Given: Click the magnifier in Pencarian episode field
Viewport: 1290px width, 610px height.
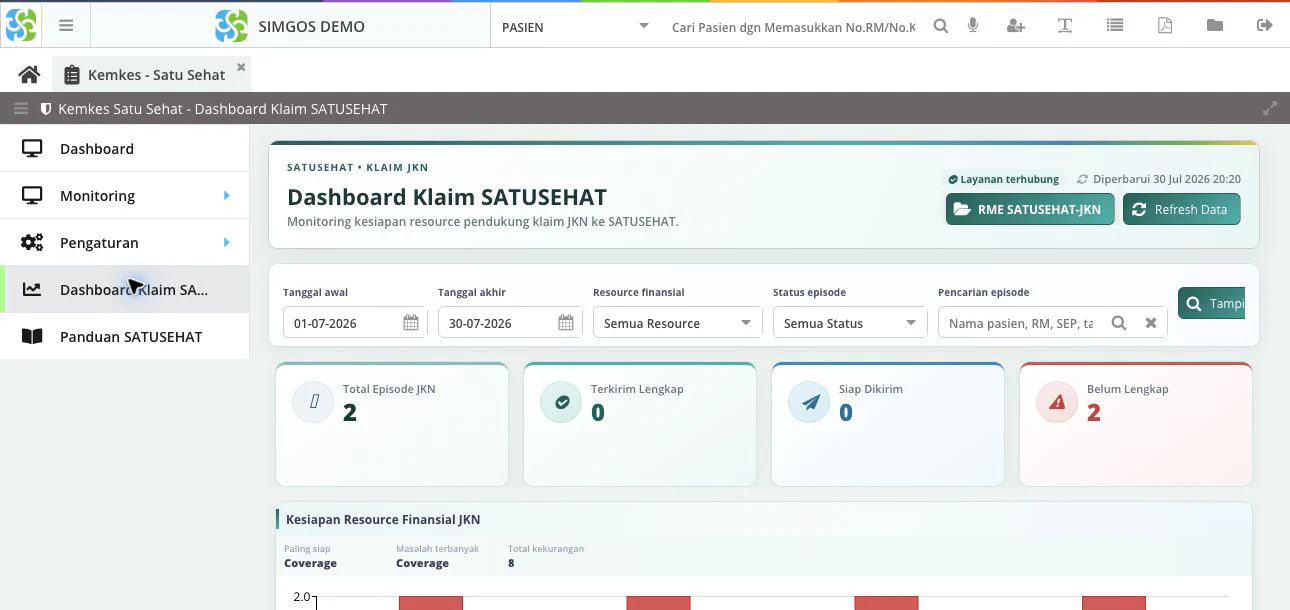Looking at the screenshot, I should point(1119,323).
